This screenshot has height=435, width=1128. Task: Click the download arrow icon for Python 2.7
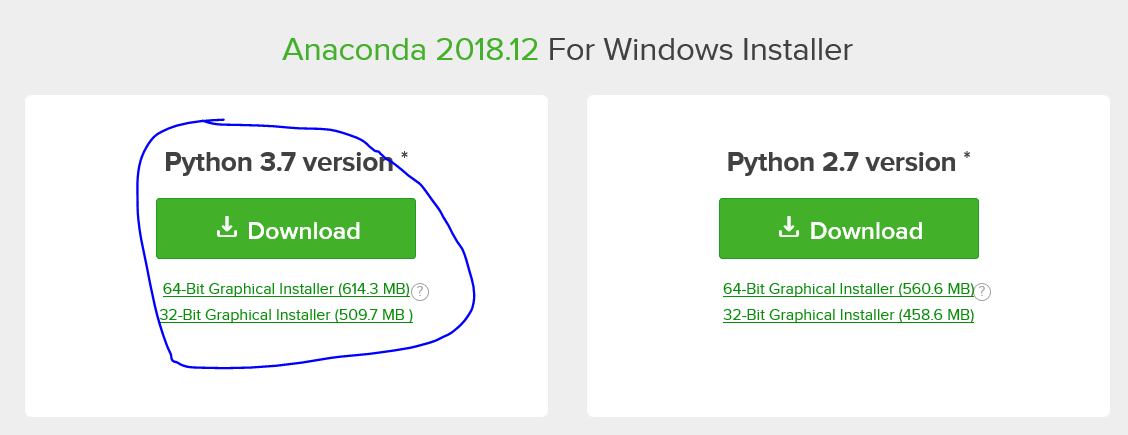tap(789, 228)
